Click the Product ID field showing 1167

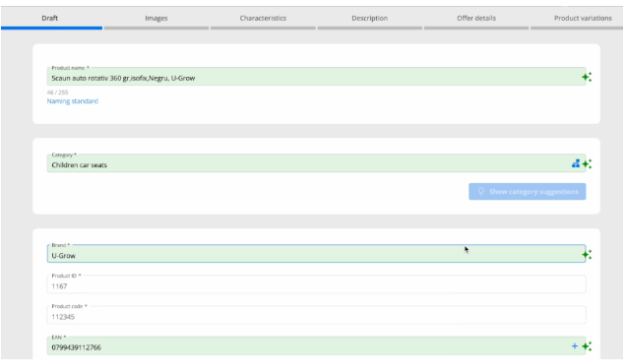coord(316,284)
